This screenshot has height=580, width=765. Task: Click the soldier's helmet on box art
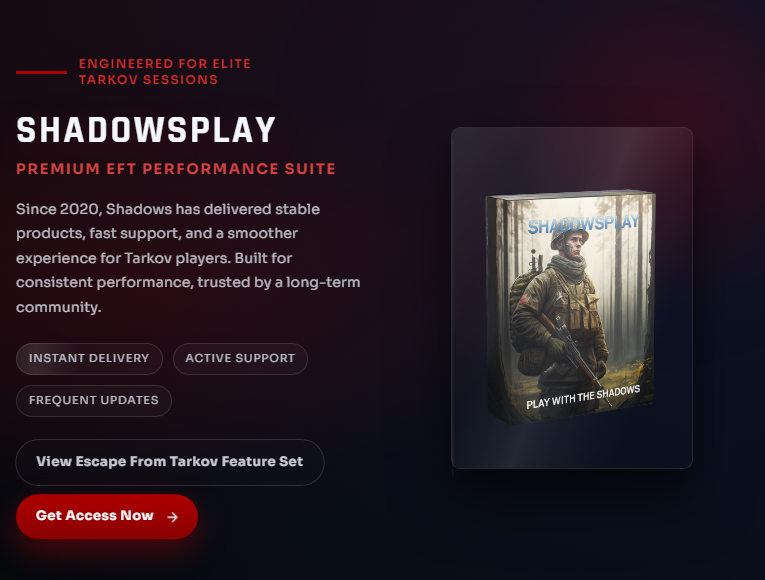568,231
